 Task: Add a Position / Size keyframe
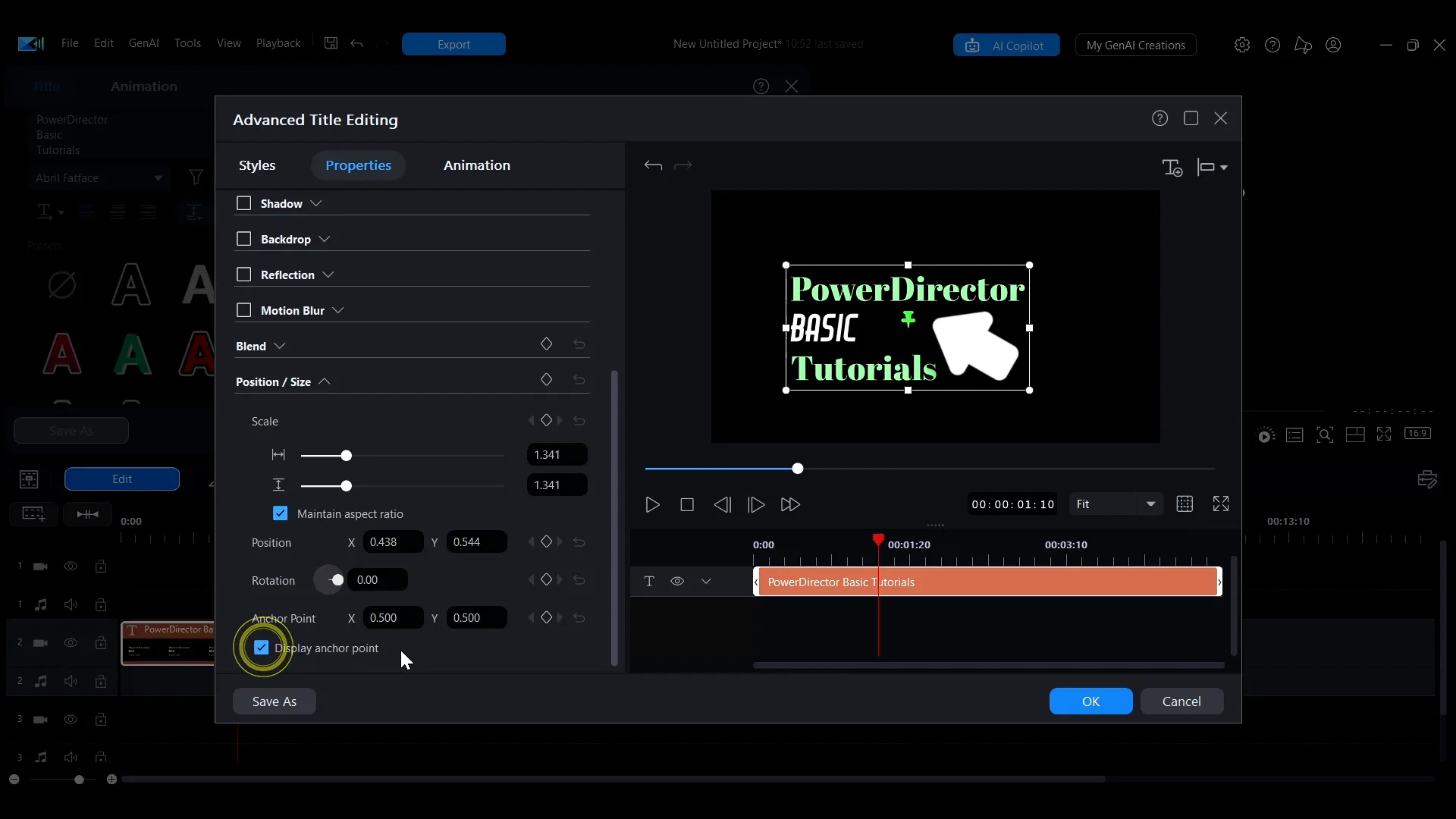[x=546, y=379]
